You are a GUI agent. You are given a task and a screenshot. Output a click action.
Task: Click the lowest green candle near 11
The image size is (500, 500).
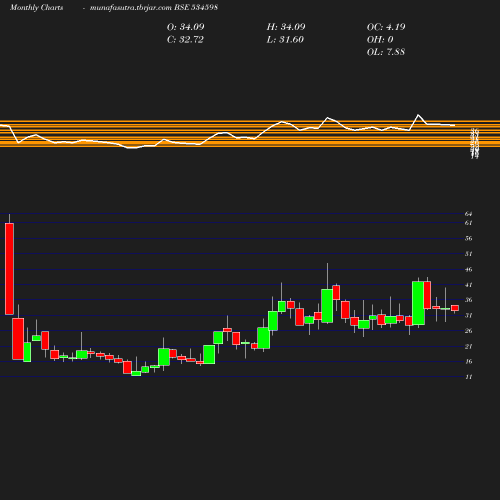[136, 373]
